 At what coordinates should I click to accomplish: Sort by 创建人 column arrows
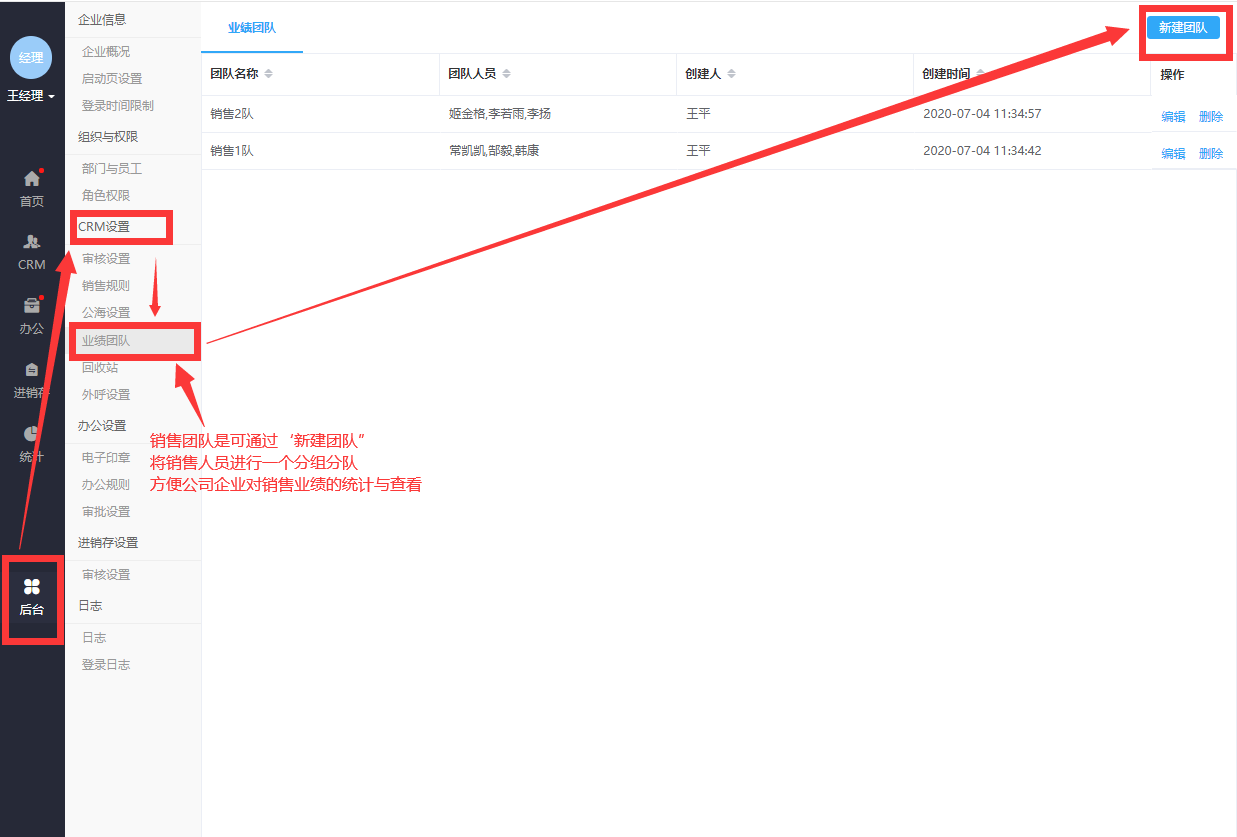pos(731,74)
